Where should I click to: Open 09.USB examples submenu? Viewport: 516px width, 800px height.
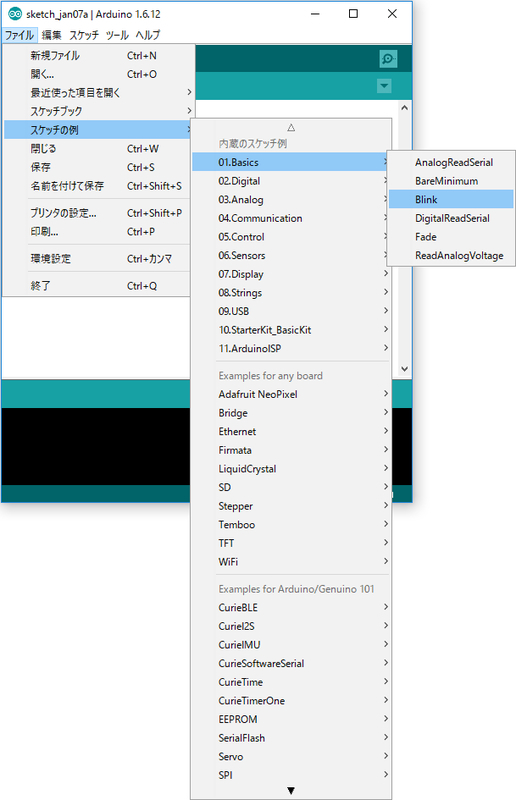tap(291, 311)
